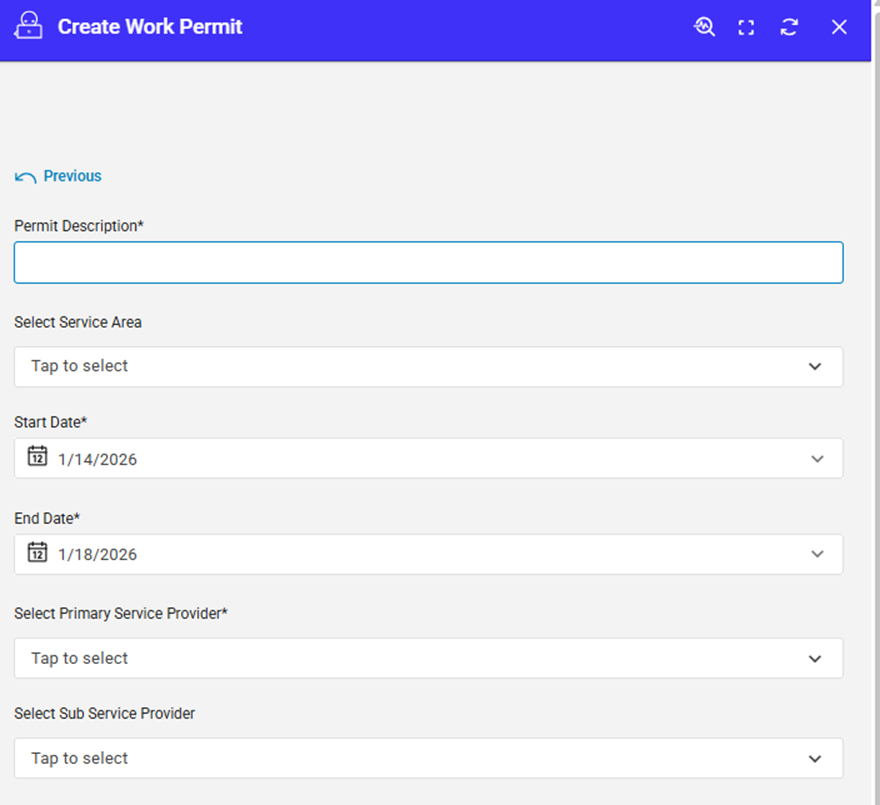The image size is (880, 805).
Task: Open the Select Primary Service Provider dropdown
Action: (x=400, y=658)
